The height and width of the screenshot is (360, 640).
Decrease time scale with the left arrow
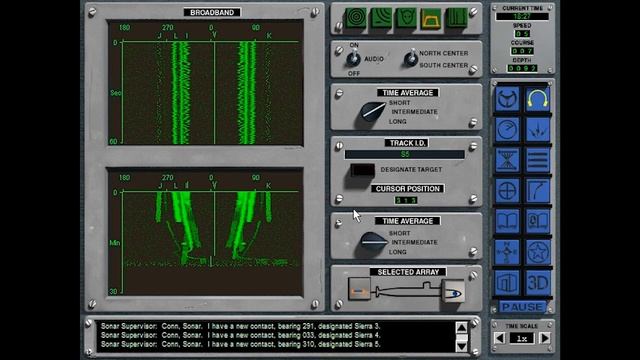click(x=500, y=338)
